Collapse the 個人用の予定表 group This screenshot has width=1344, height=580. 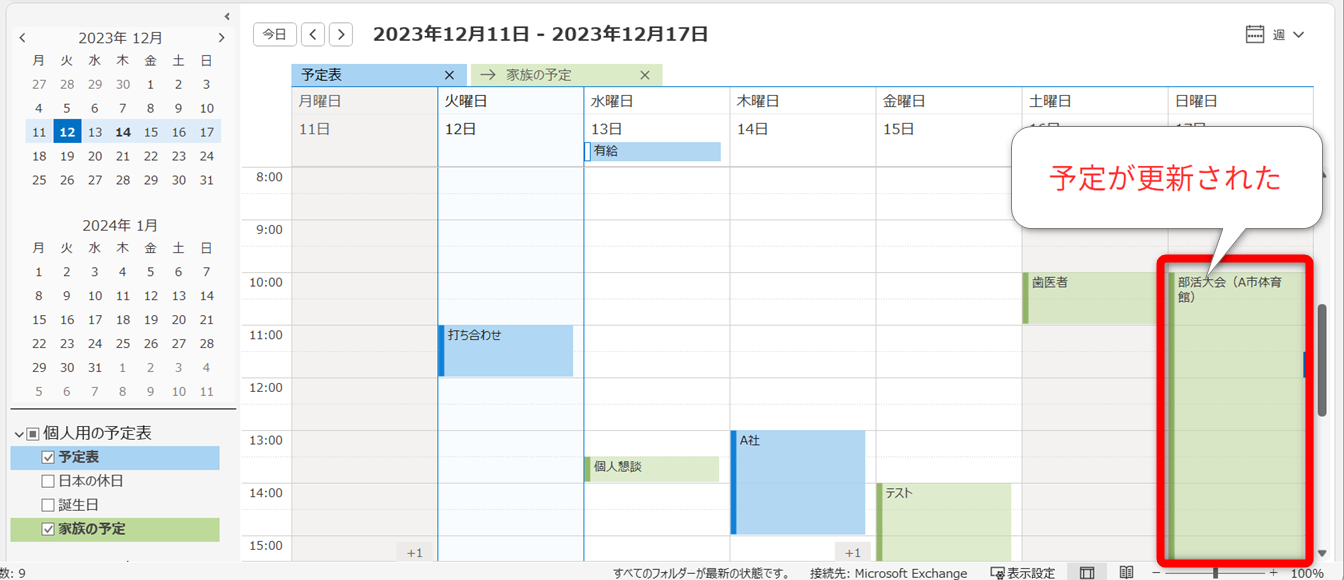click(19, 434)
